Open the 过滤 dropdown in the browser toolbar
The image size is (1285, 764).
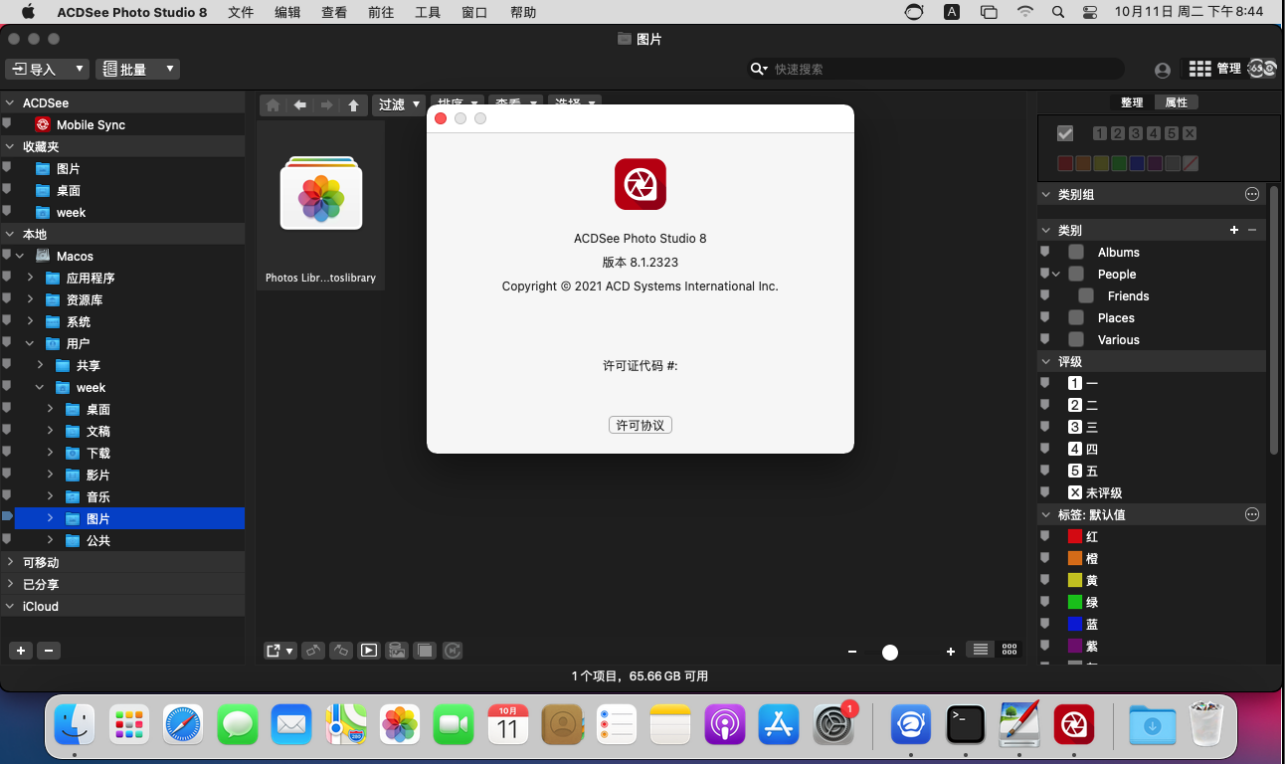click(398, 105)
